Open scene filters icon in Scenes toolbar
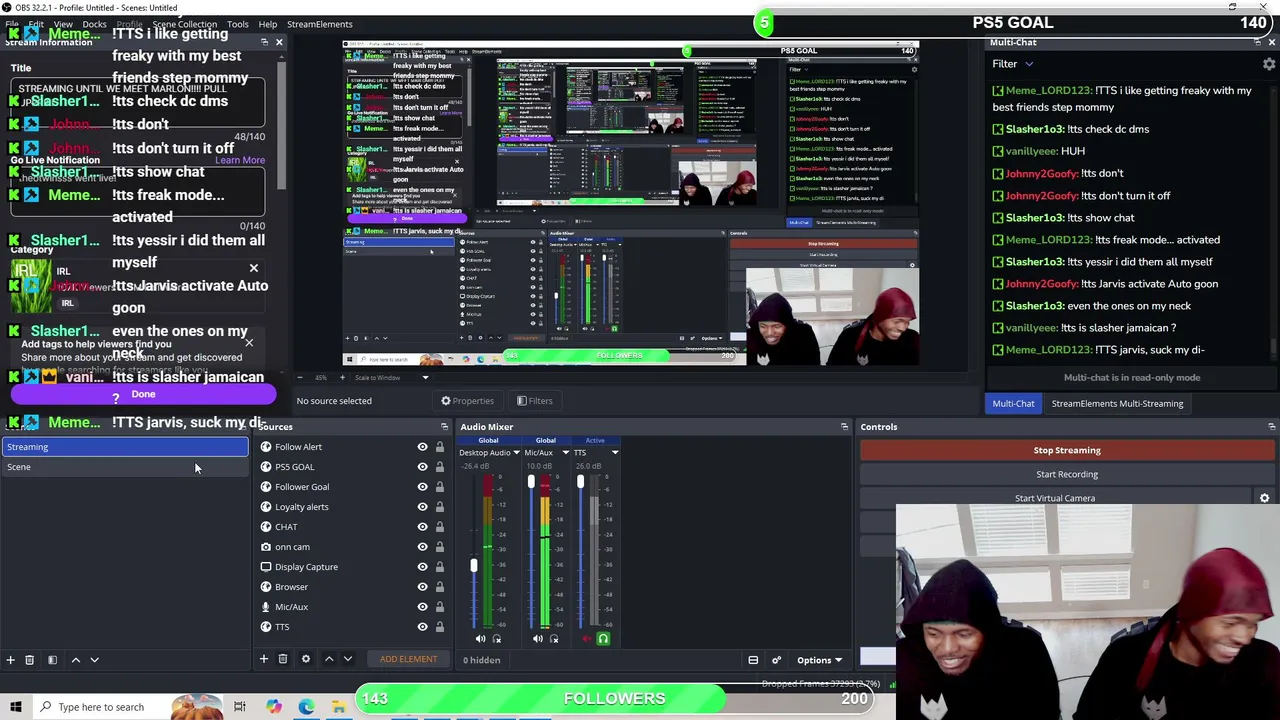Screen dimensions: 1280x720 (x=52, y=660)
